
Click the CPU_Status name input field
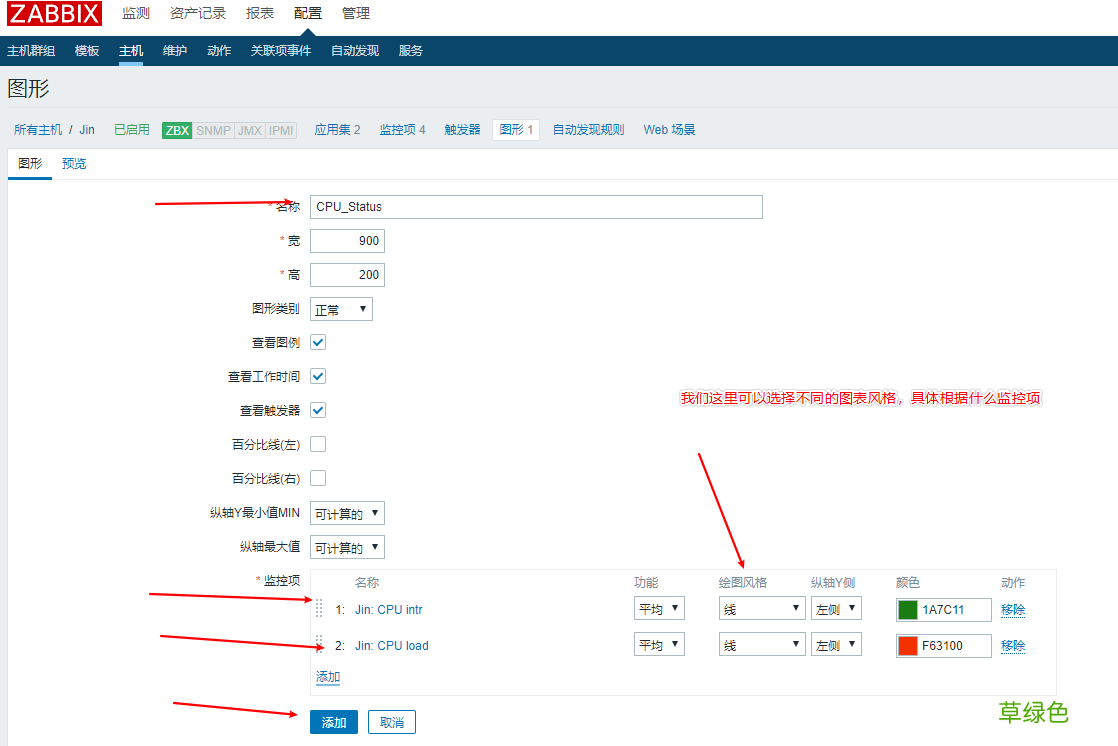pyautogui.click(x=536, y=207)
